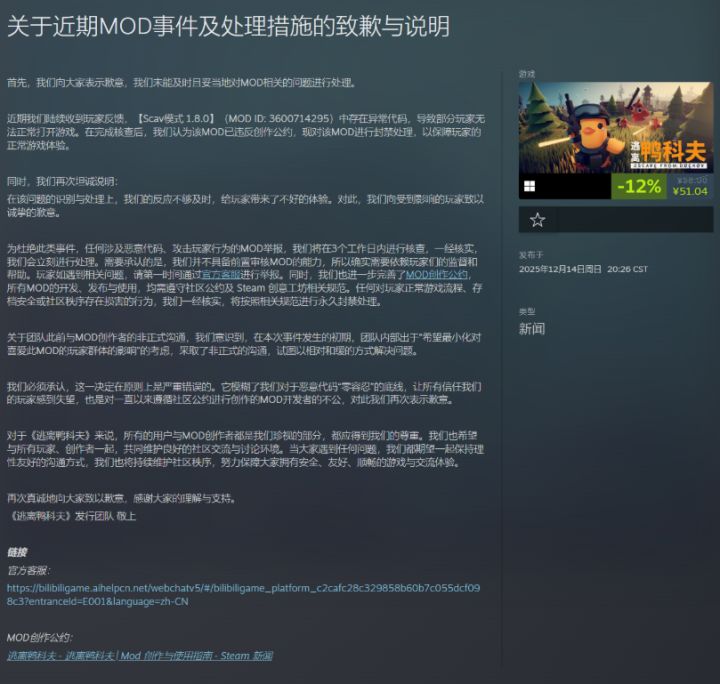Click the publish date 2025年12月14日周日

coord(560,269)
